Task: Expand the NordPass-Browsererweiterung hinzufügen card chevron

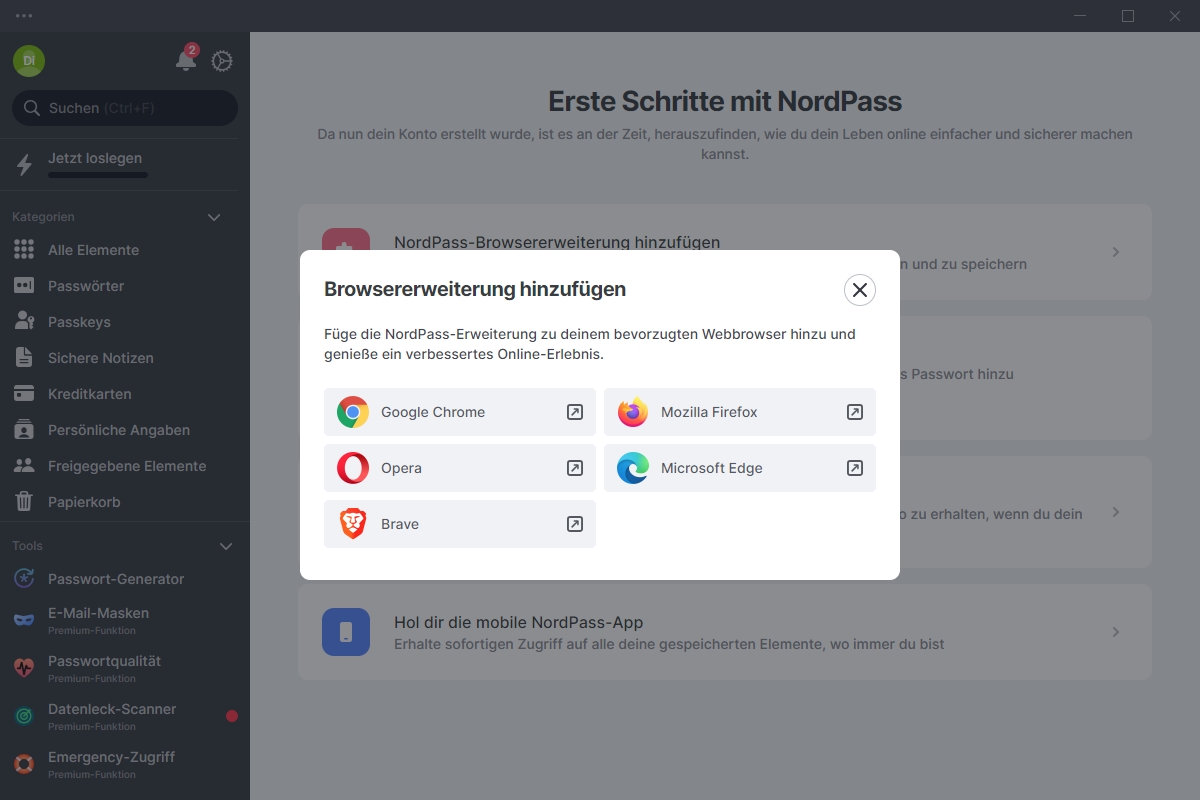Action: (x=1116, y=252)
